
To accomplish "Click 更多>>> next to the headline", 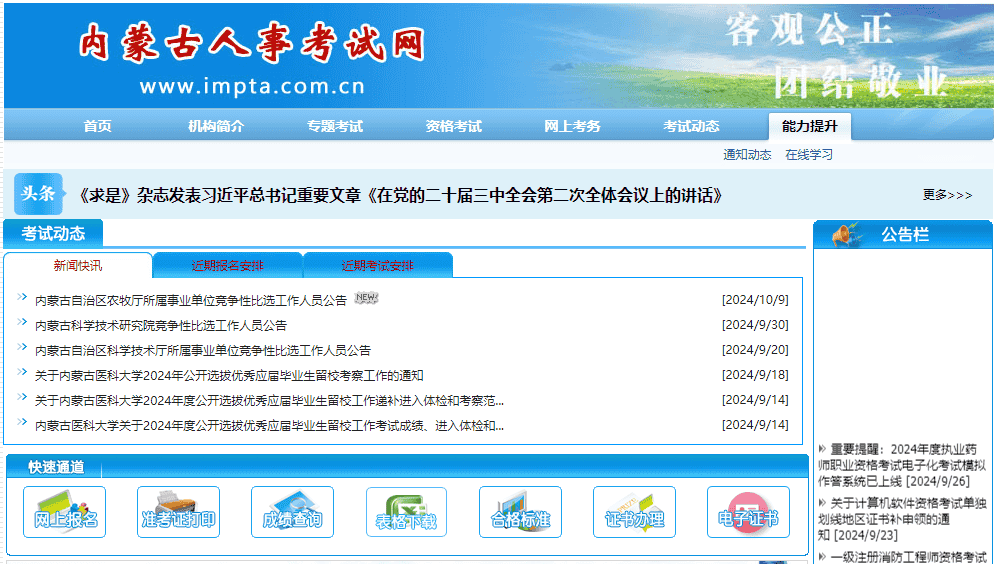I will (946, 195).
